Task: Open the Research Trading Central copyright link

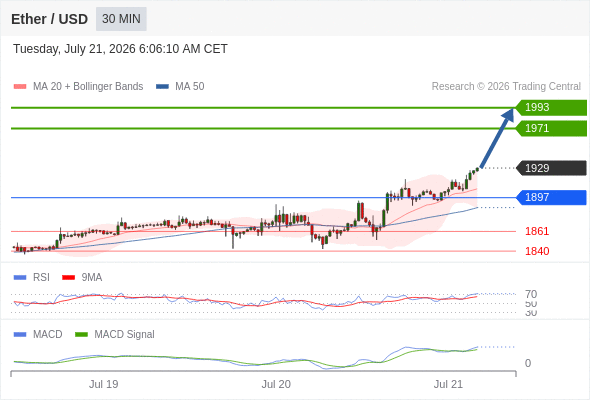Action: coord(506,87)
